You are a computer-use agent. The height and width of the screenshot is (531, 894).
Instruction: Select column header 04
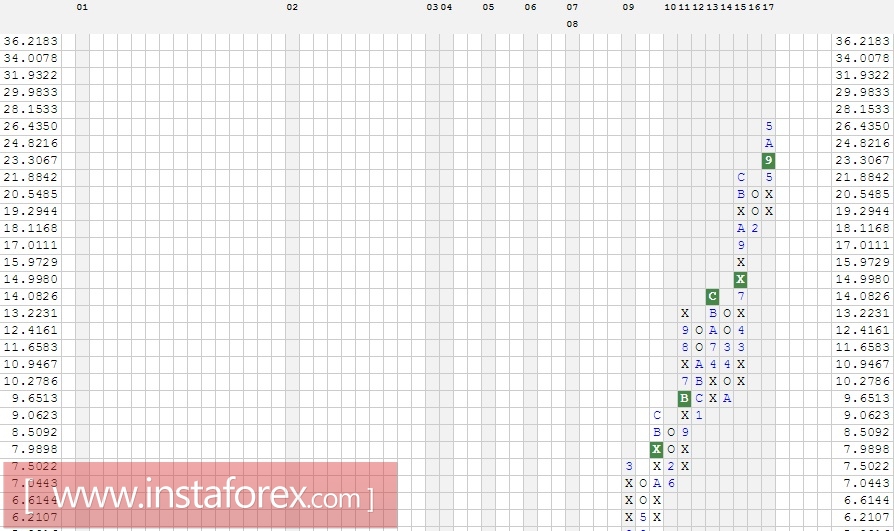pyautogui.click(x=446, y=7)
